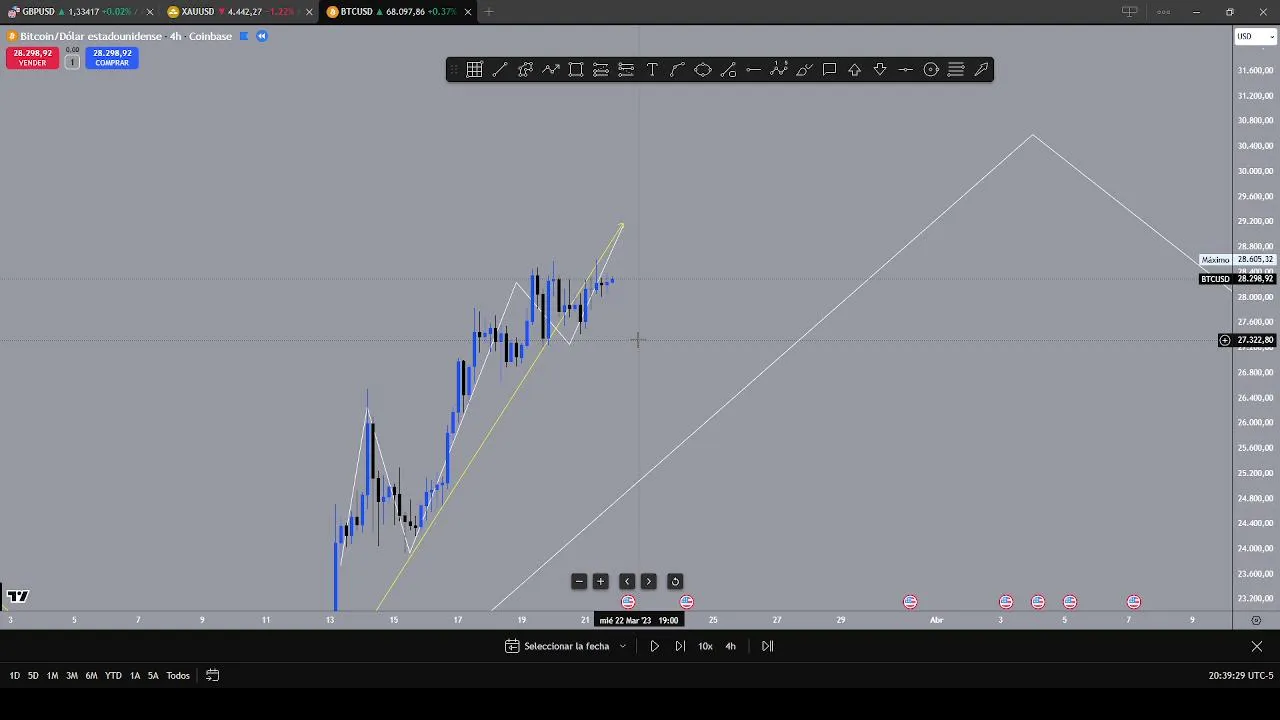
Task: Click the order quantity field showing 1
Action: pos(72,62)
